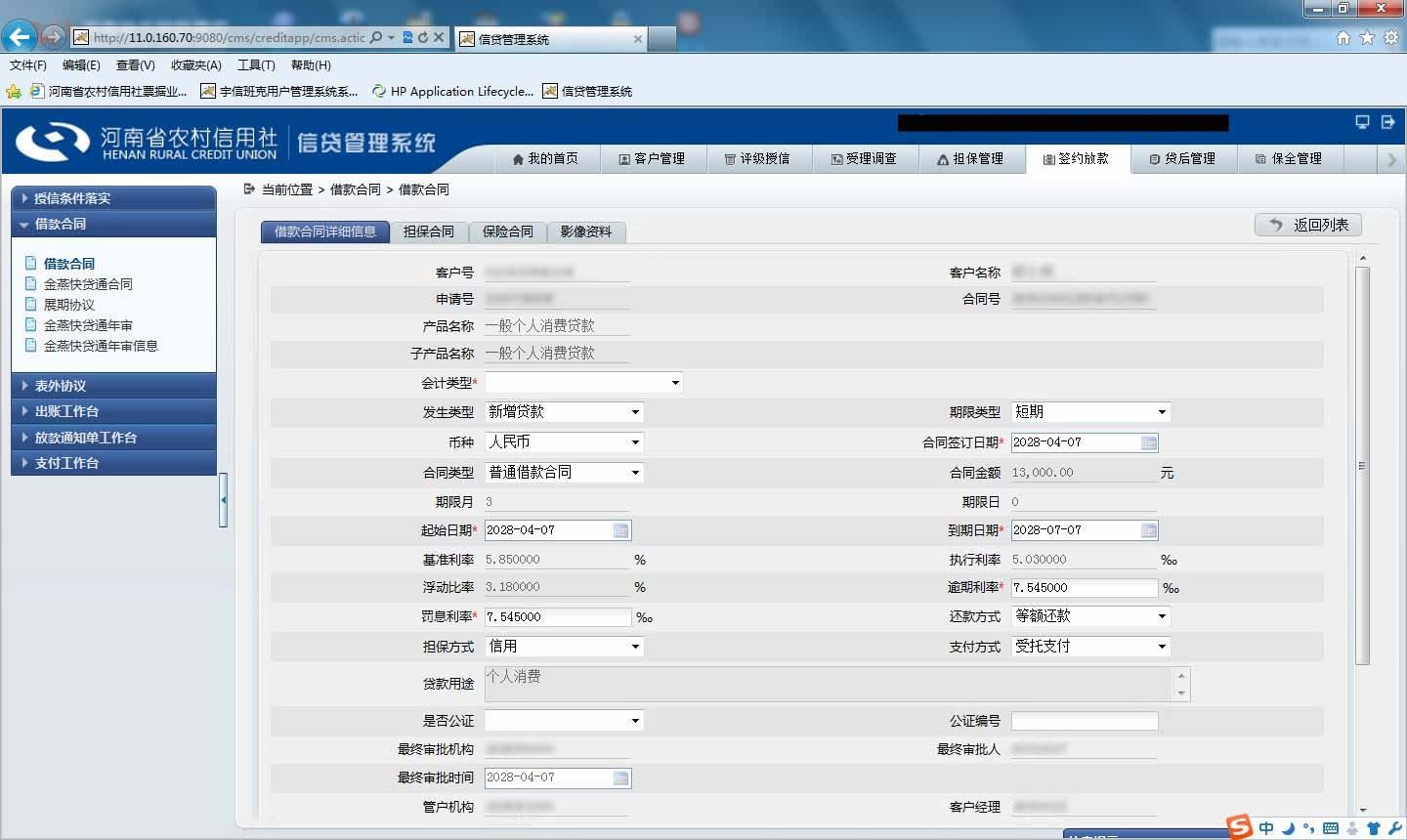Click the refresh icon in address bar
This screenshot has width=1407, height=840.
[422, 37]
